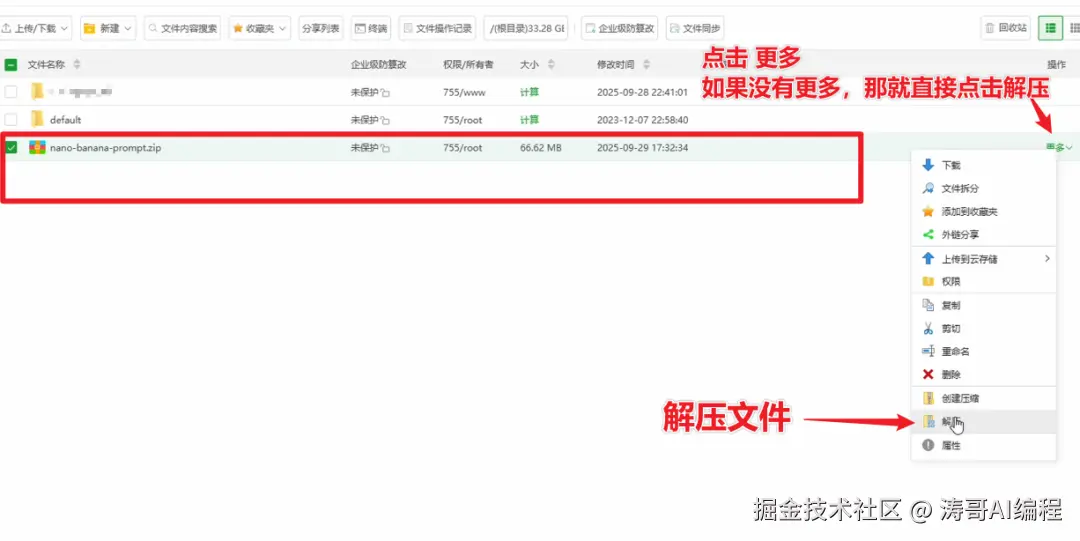The height and width of the screenshot is (541, 1080).
Task: Expand the 收藏夹 favorites dropdown
Action: [x=260, y=28]
